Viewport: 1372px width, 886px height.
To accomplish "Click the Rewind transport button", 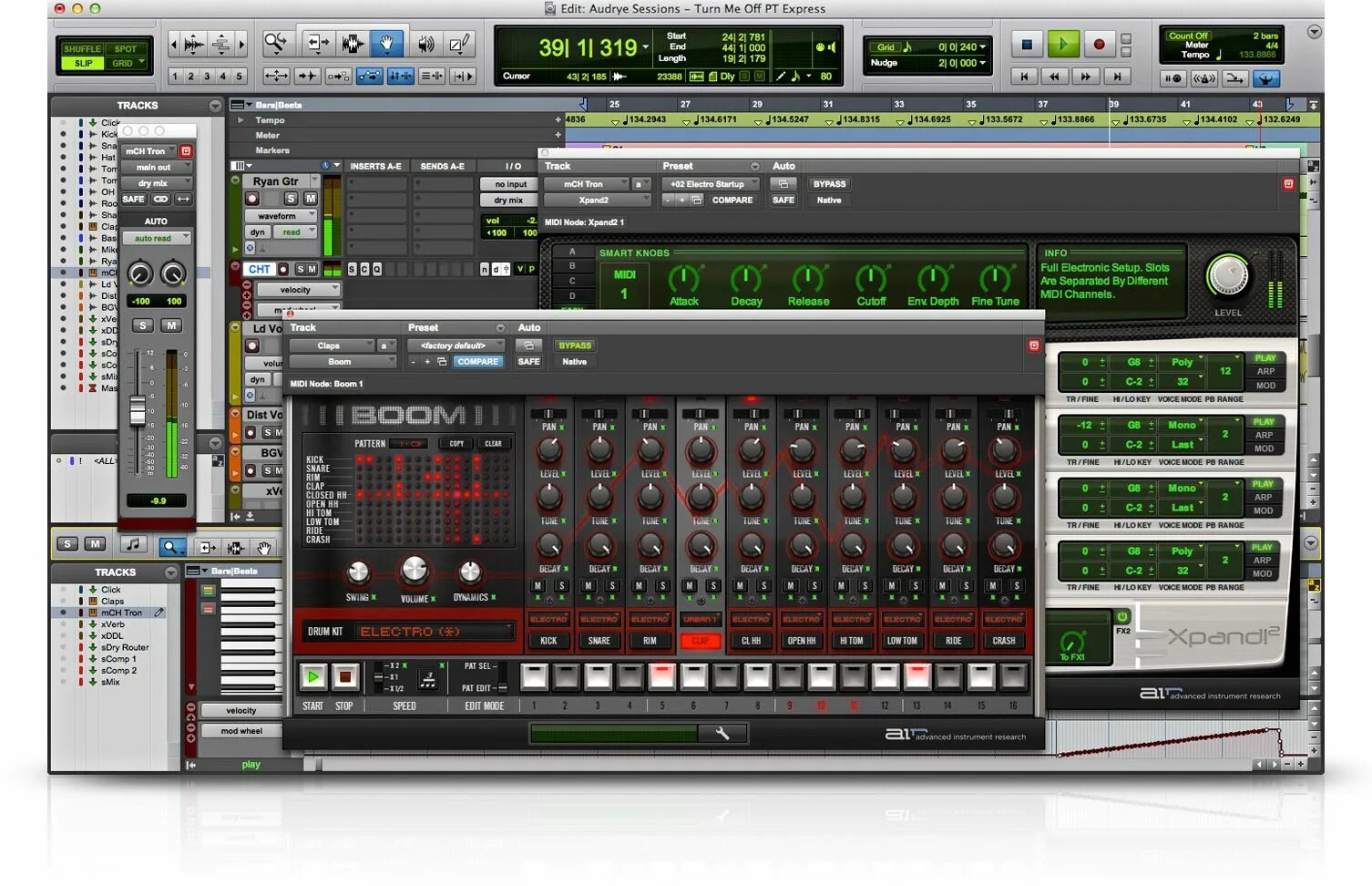I will (1055, 77).
